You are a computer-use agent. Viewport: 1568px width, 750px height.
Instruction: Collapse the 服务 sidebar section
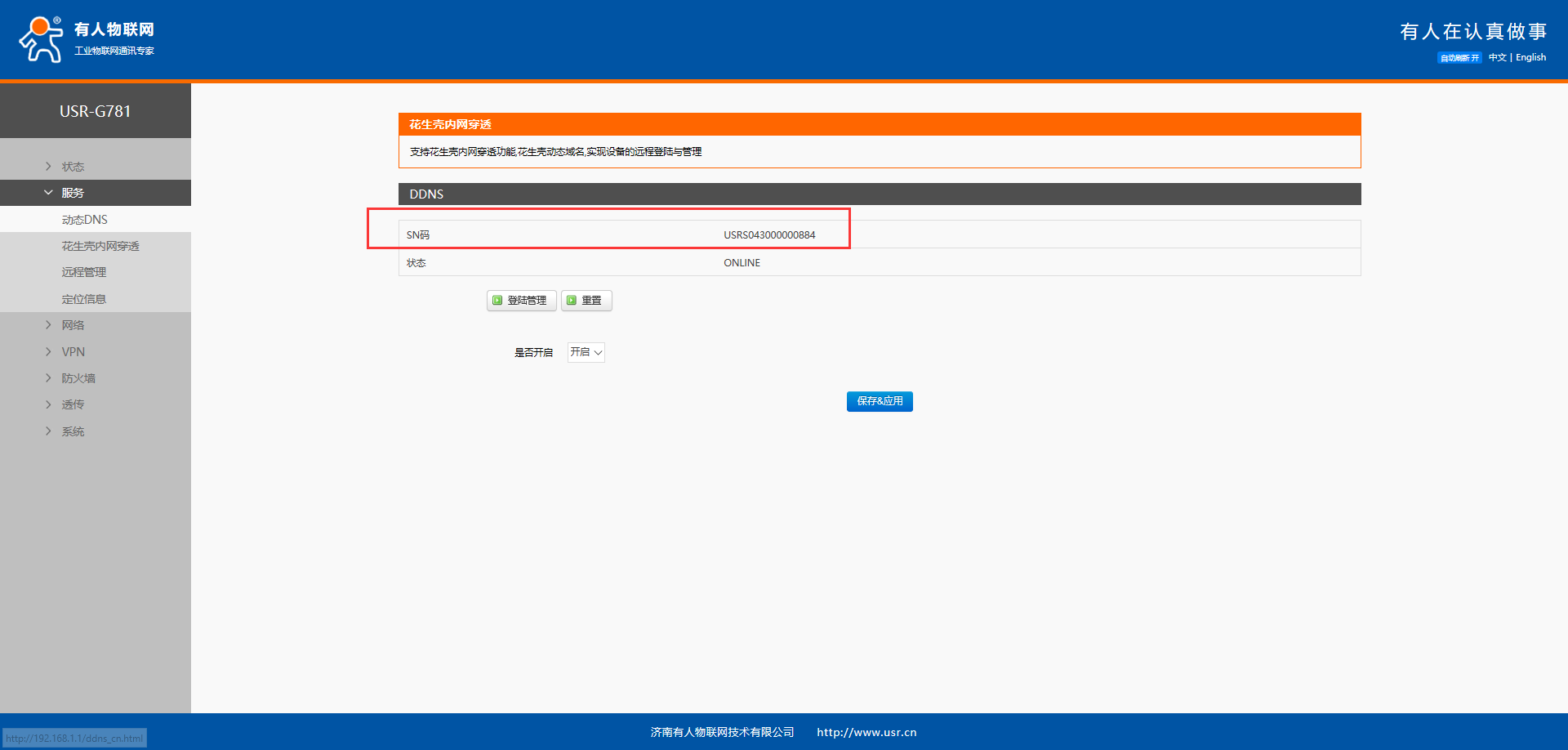[x=73, y=193]
